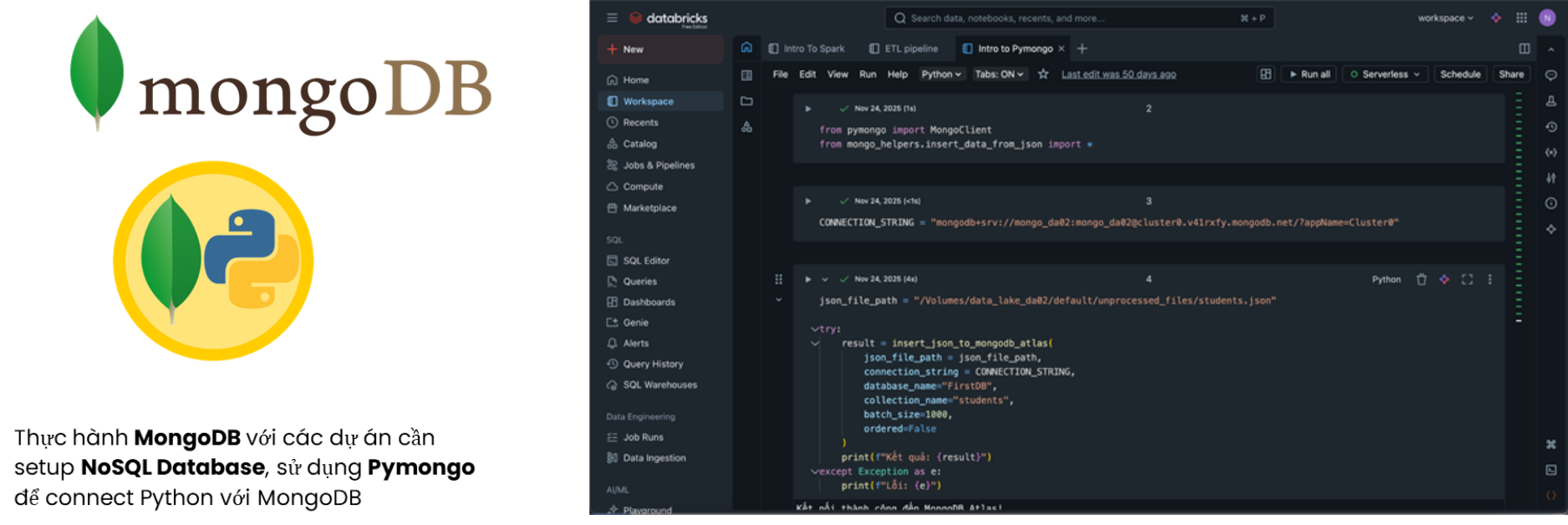Open version history in the right sidebar
Screen dimensions: 1568x525
1551,127
